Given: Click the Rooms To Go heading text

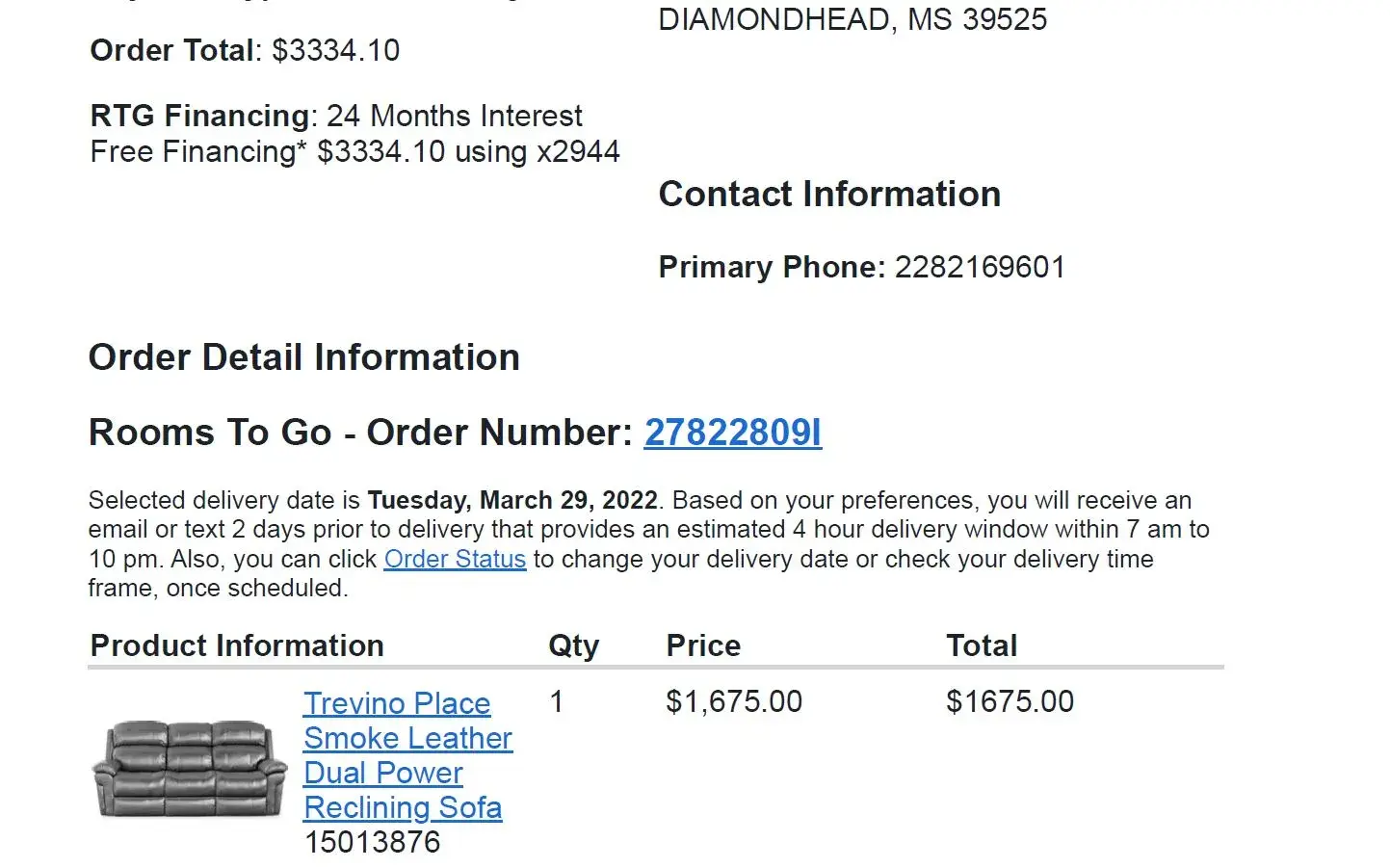Looking at the screenshot, I should click(210, 433).
